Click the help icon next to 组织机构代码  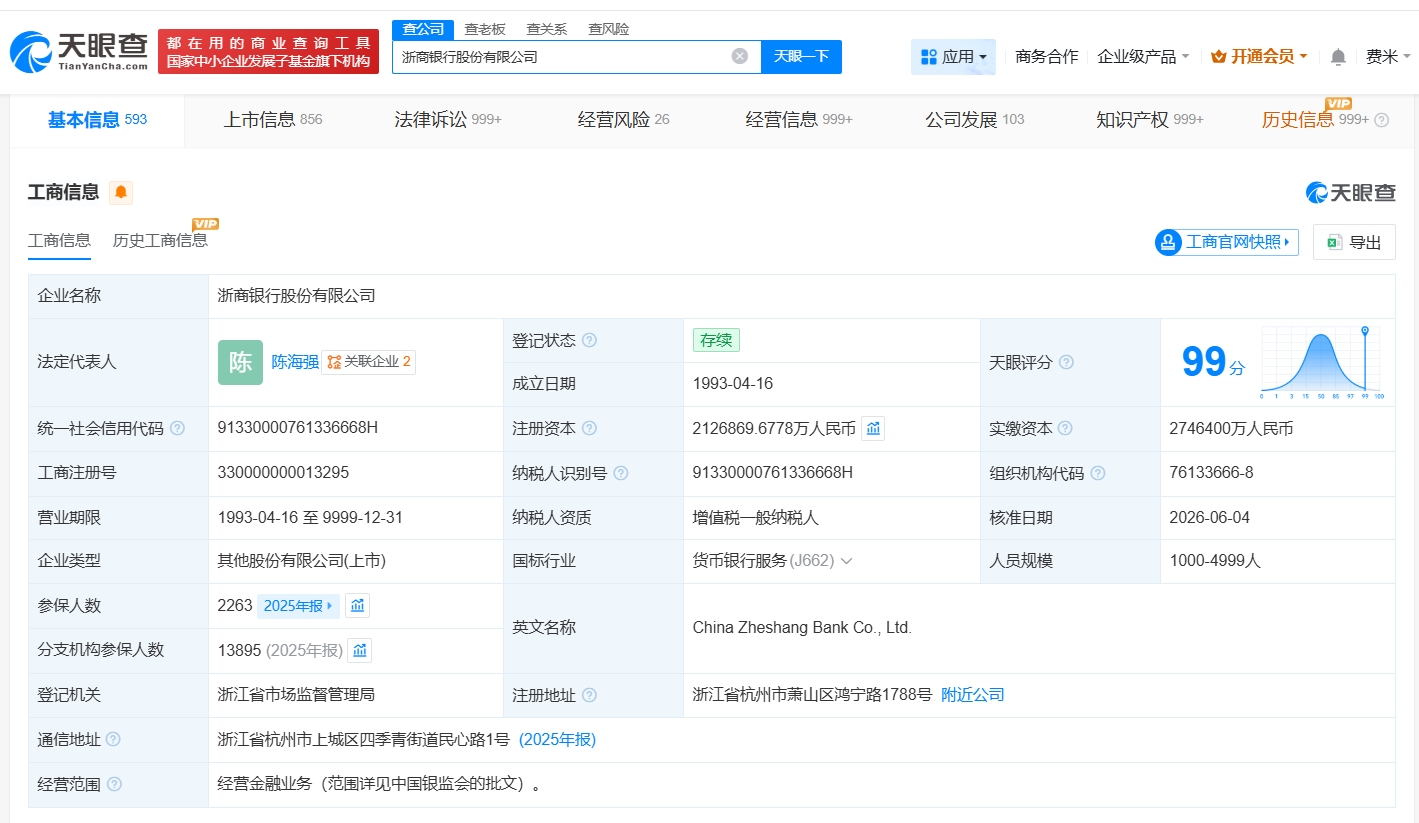[1097, 473]
